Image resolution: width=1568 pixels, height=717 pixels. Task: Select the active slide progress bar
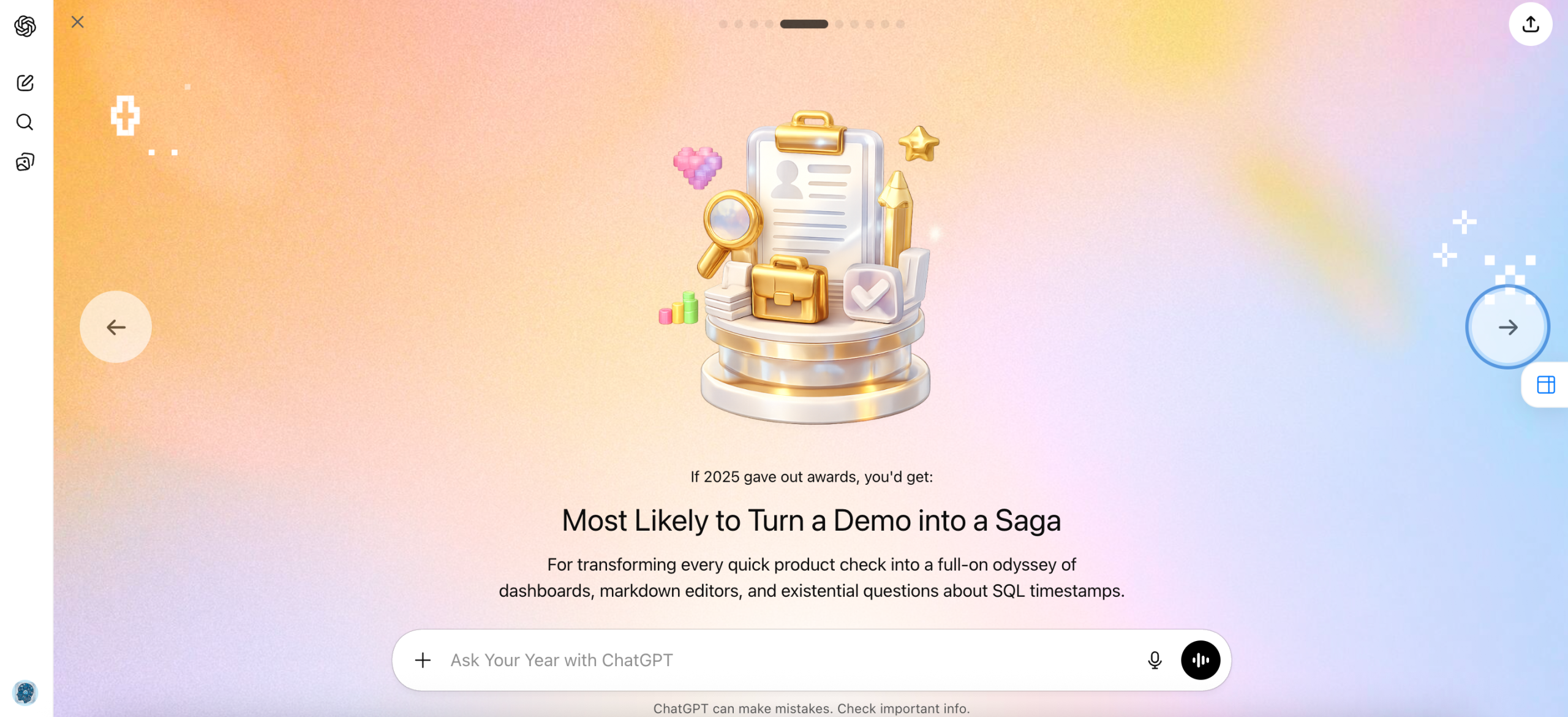point(804,24)
